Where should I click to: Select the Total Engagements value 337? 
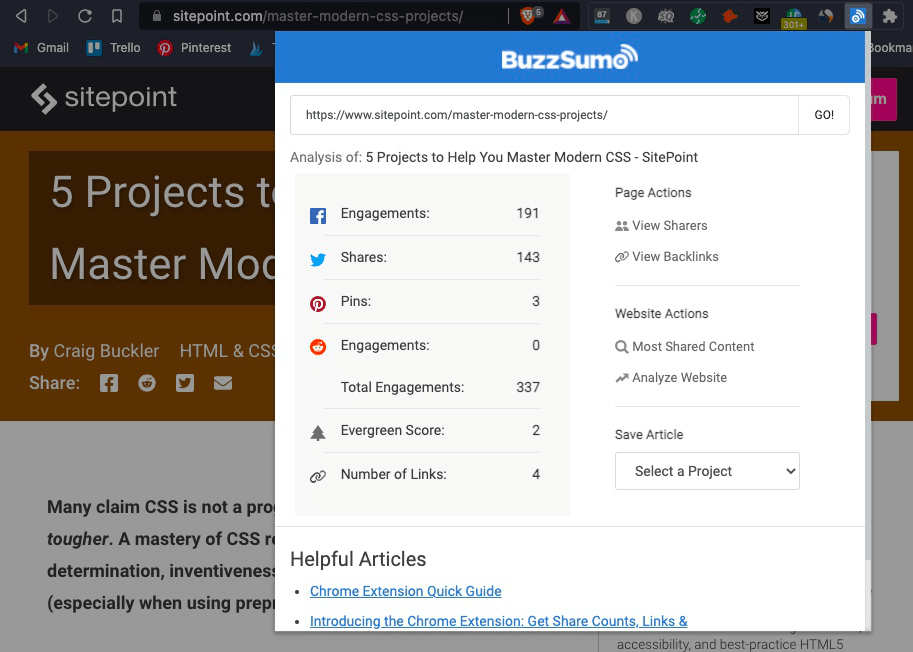click(528, 387)
